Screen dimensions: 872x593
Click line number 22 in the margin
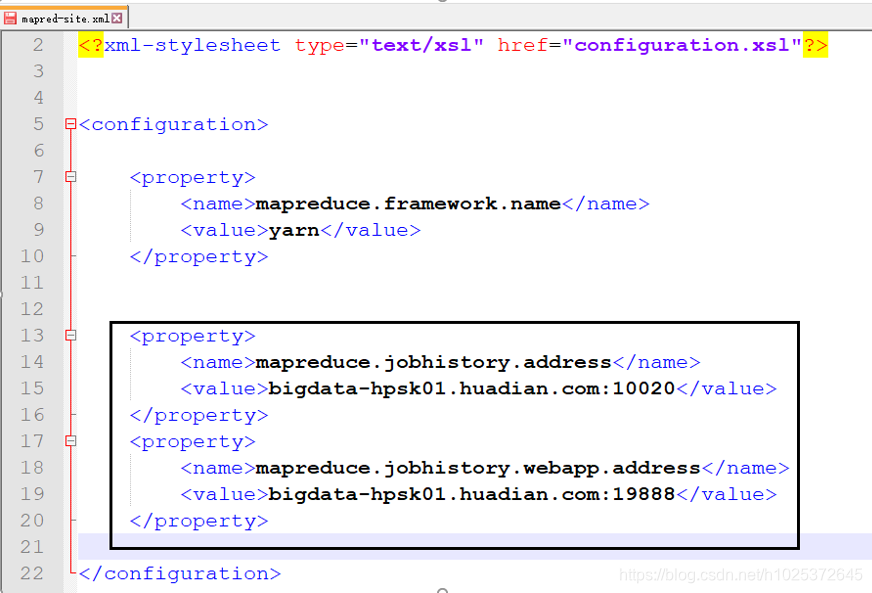point(32,573)
